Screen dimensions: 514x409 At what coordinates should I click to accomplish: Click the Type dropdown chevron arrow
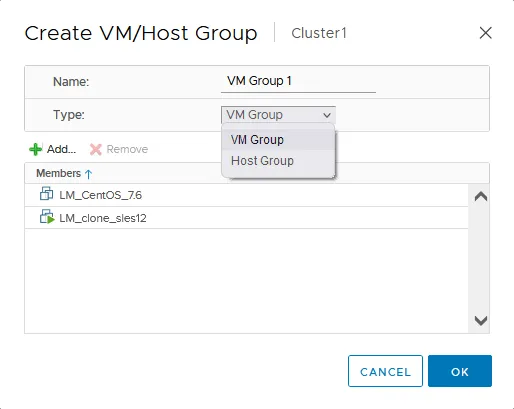pos(327,115)
